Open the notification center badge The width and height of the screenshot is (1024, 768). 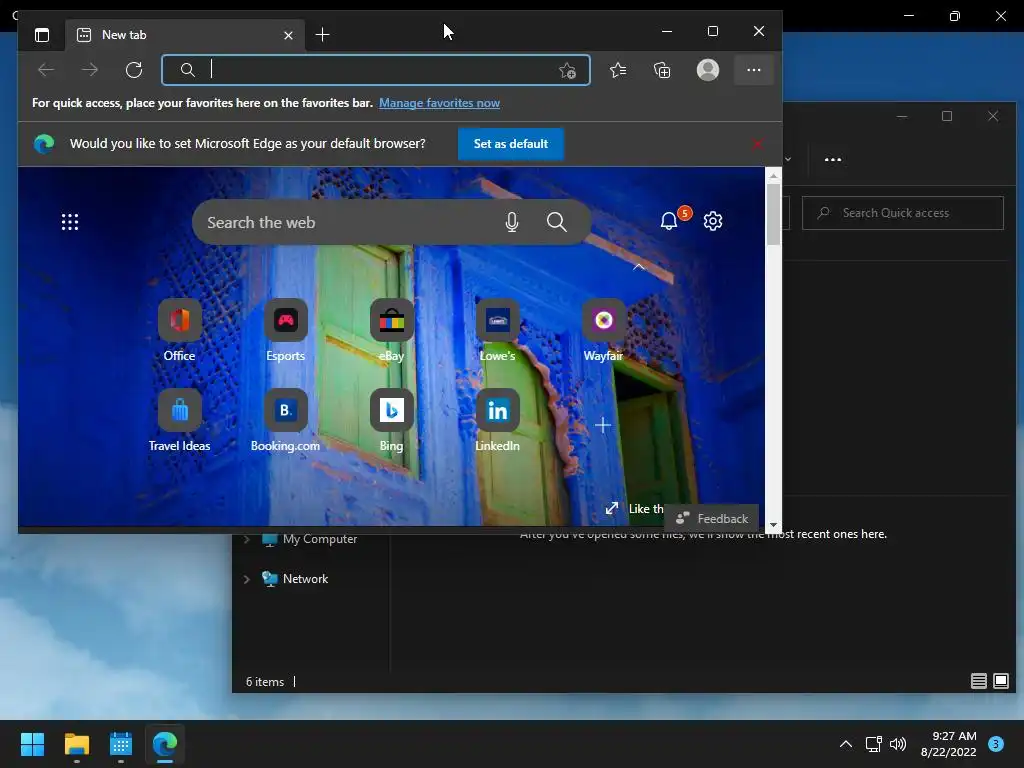point(996,744)
